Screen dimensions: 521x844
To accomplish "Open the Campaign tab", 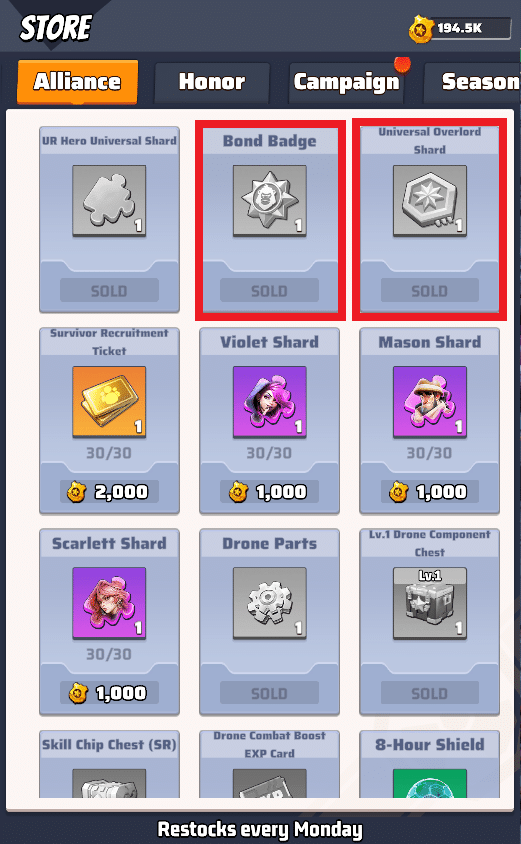I will (347, 82).
